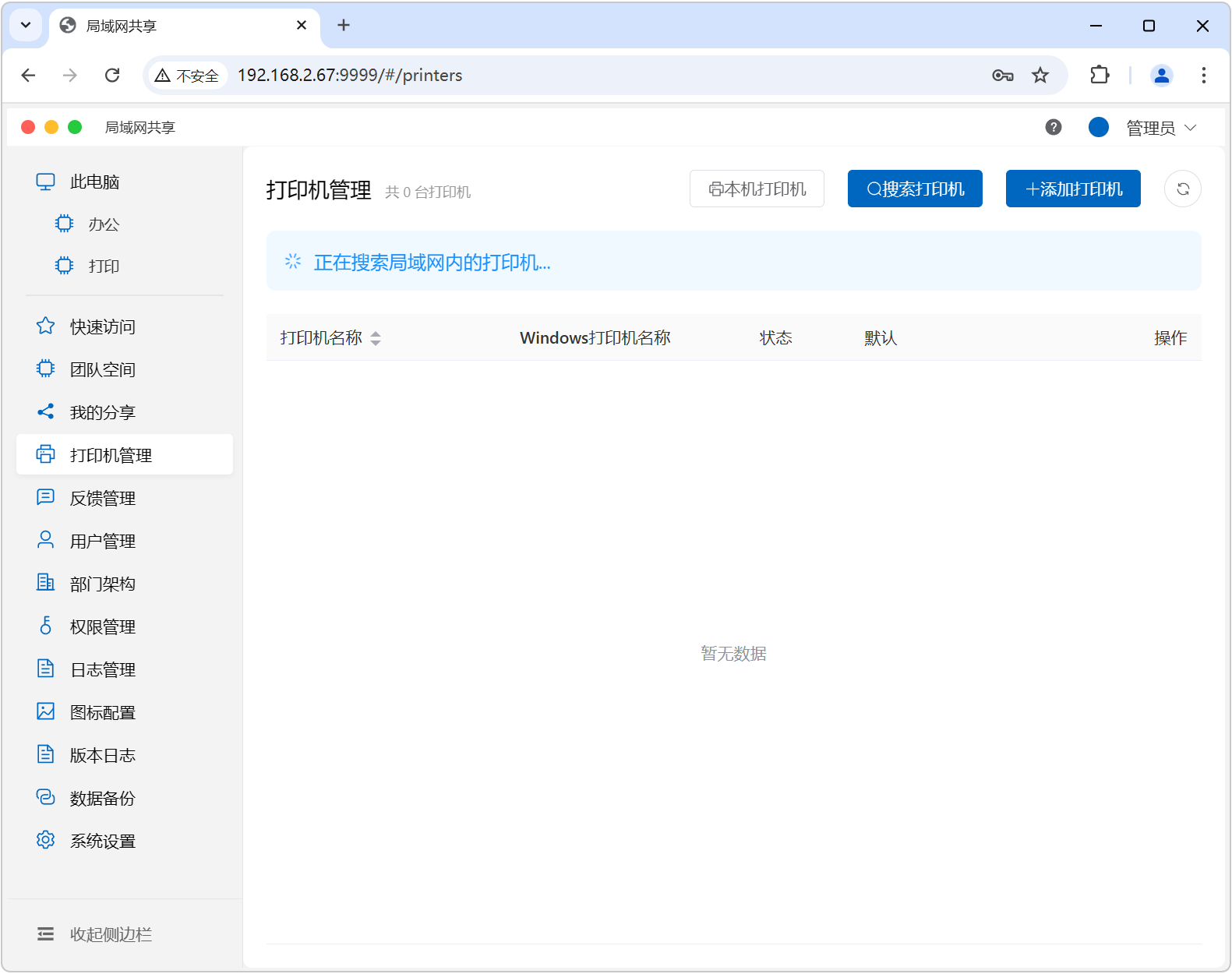The height and width of the screenshot is (974, 1232).
Task: Click the 正在搜索局域网内的打印机 status message
Action: coord(432,263)
